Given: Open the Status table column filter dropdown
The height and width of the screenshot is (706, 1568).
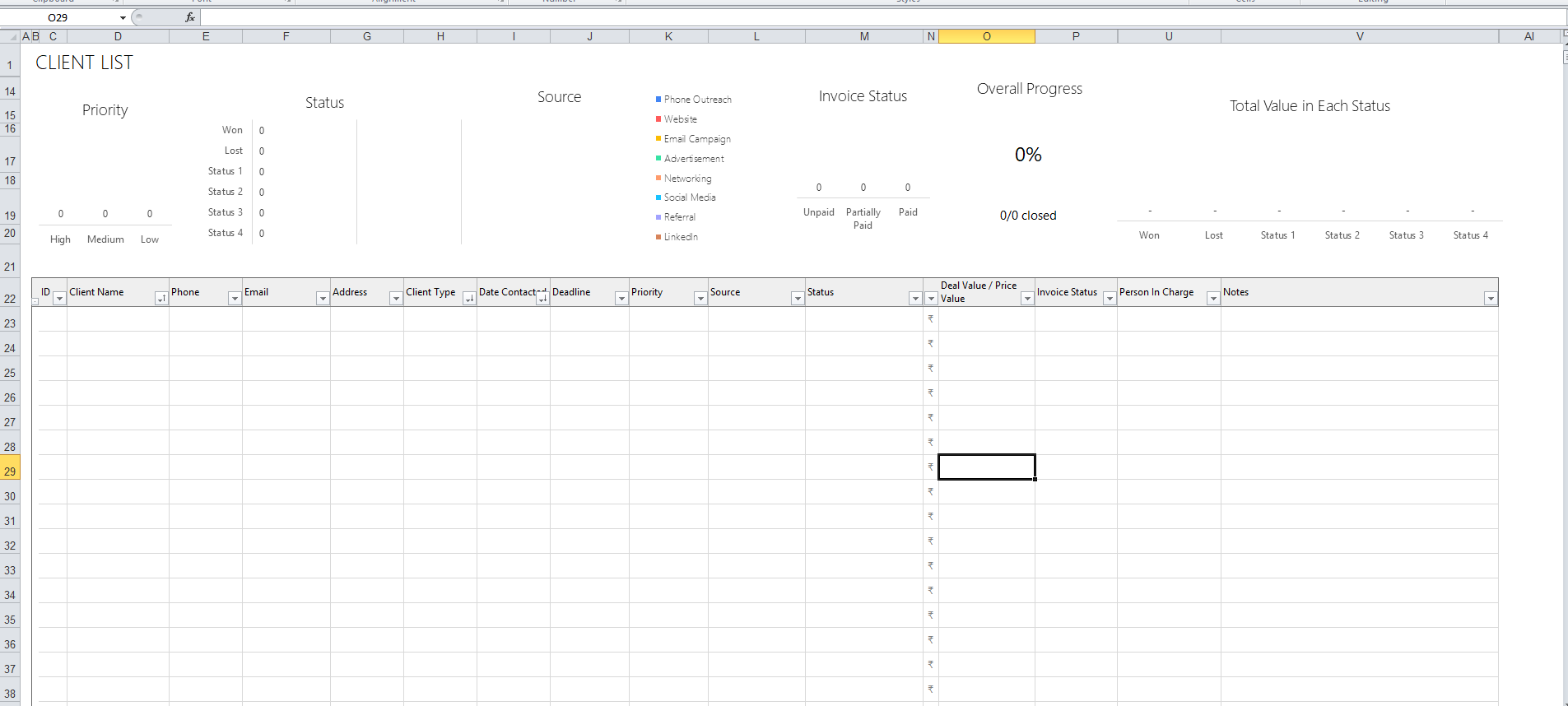Looking at the screenshot, I should click(915, 299).
